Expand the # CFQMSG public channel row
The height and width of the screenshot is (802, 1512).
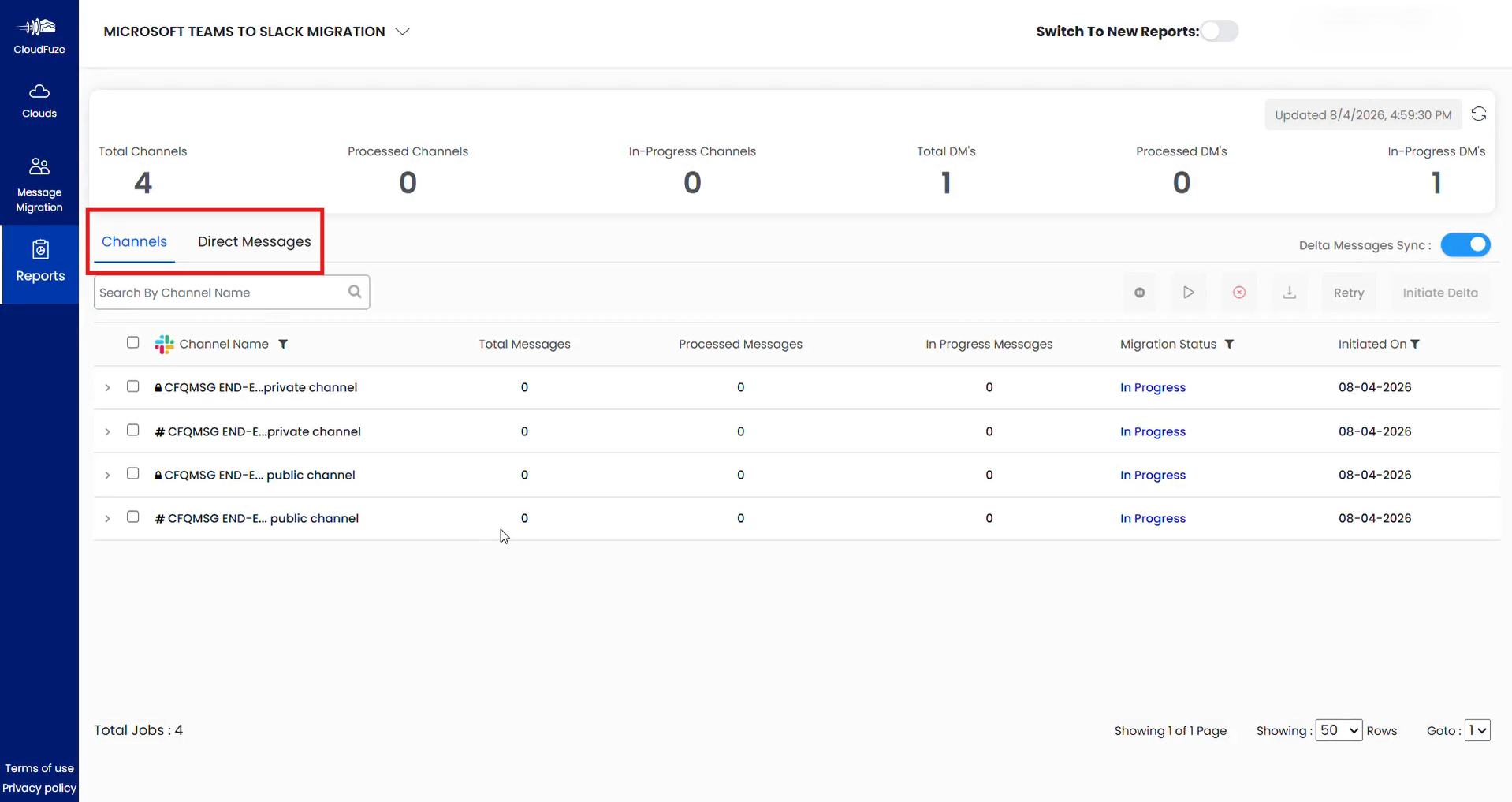[x=107, y=519]
